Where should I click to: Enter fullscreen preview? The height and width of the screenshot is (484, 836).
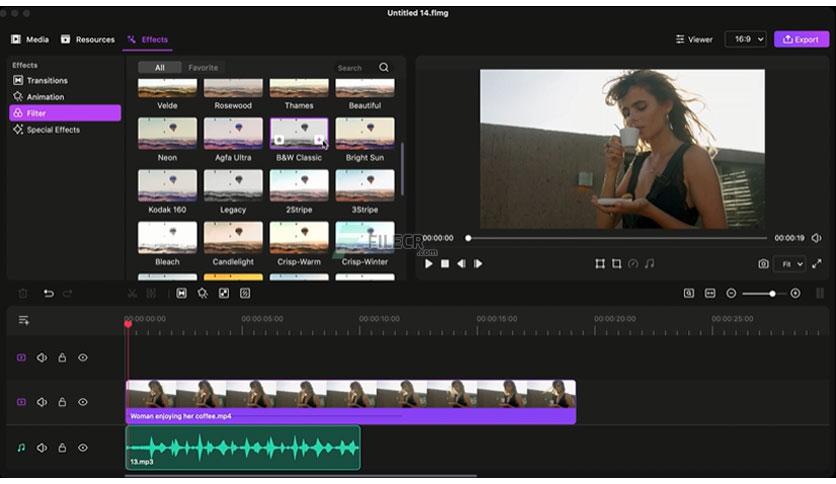coord(817,264)
